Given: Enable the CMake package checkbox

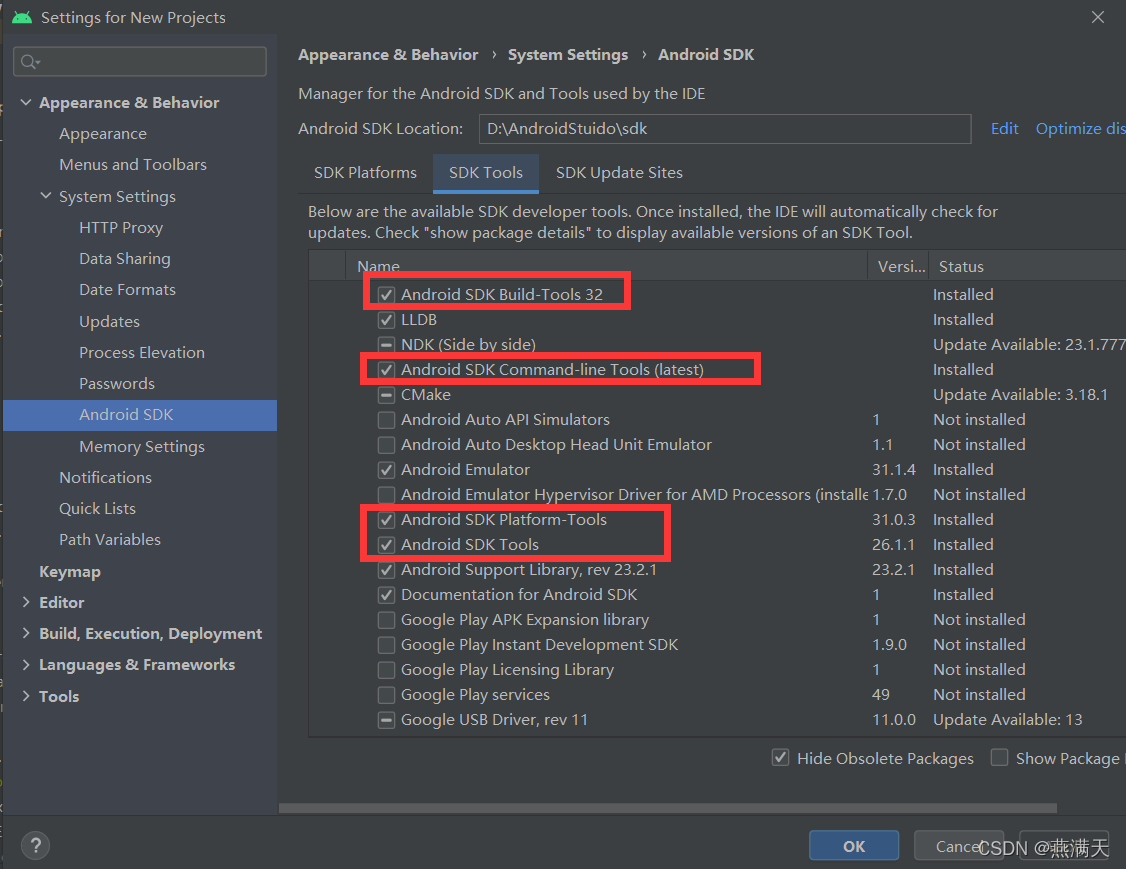Looking at the screenshot, I should (x=386, y=394).
